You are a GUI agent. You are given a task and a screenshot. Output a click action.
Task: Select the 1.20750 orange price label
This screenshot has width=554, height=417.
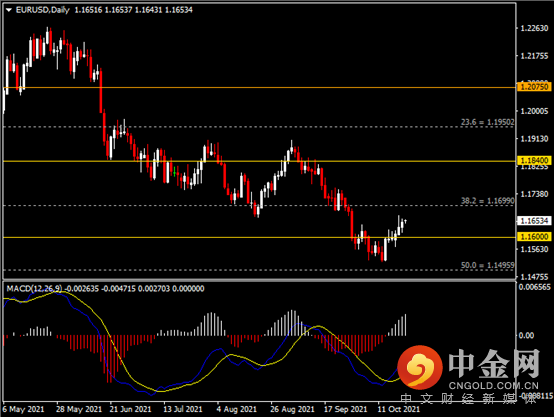[534, 87]
